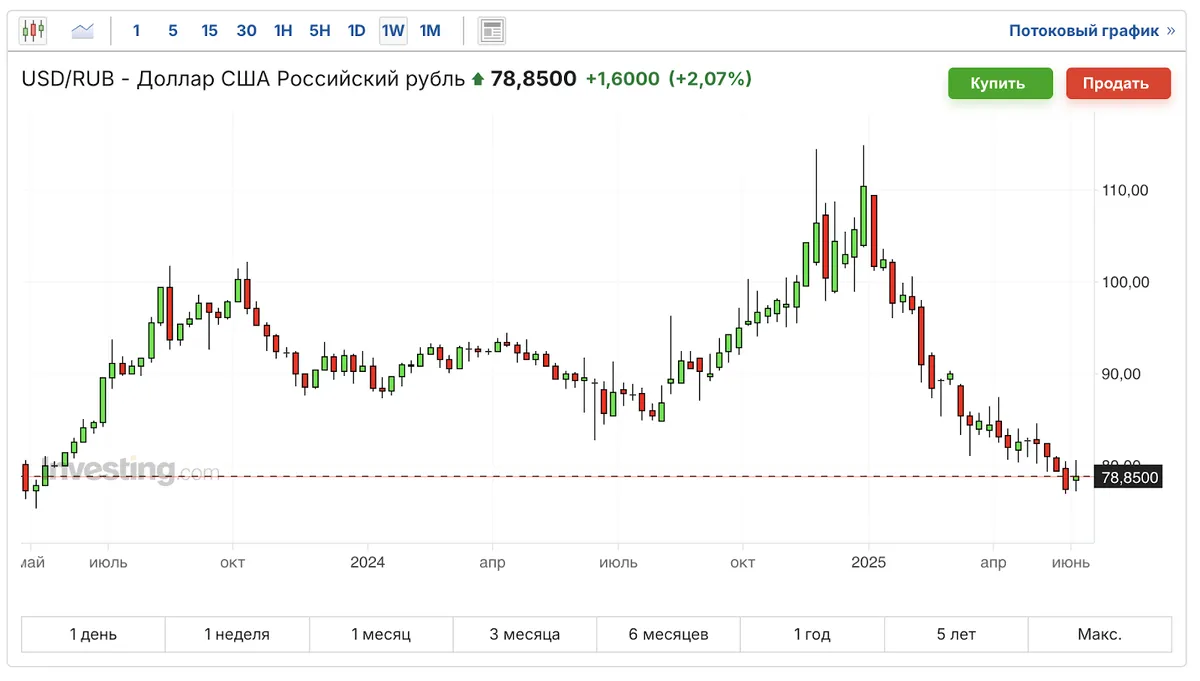
Task: Click the green up arrow beside the price
Action: point(478,79)
